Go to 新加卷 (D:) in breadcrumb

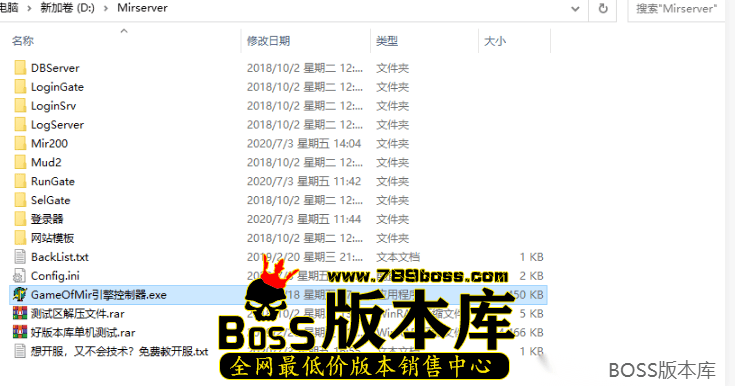click(67, 8)
